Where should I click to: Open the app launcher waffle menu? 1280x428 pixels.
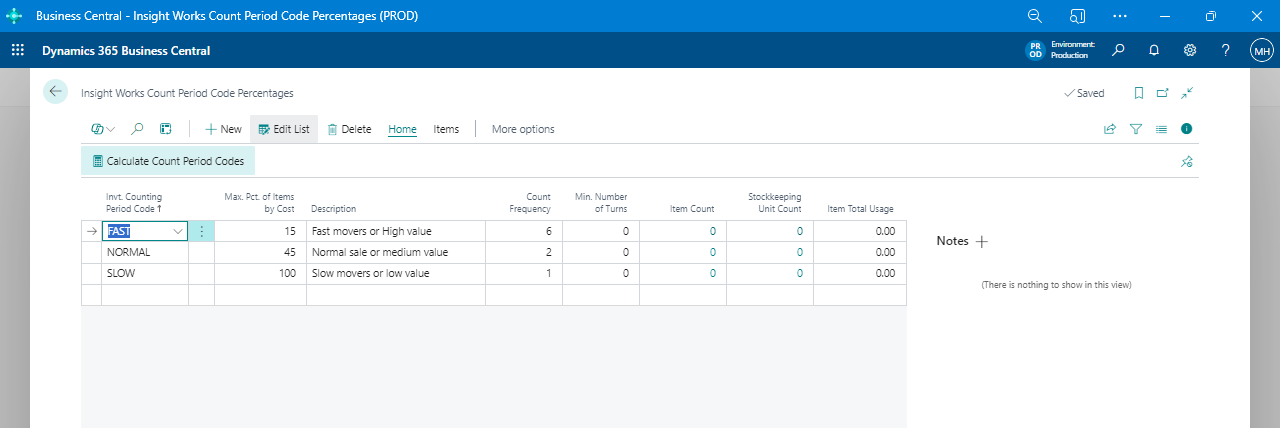(x=17, y=50)
